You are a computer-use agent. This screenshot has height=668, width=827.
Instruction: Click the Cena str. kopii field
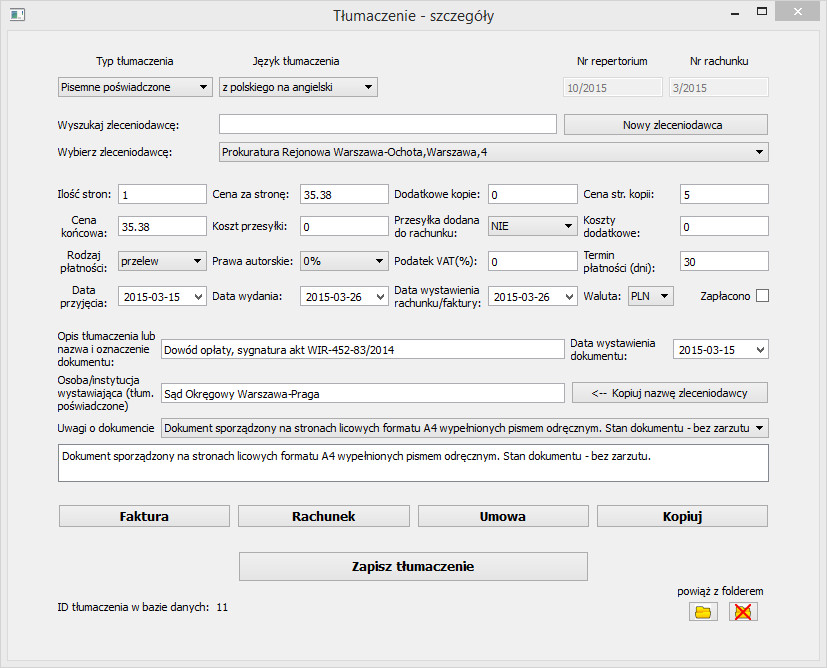coord(724,194)
